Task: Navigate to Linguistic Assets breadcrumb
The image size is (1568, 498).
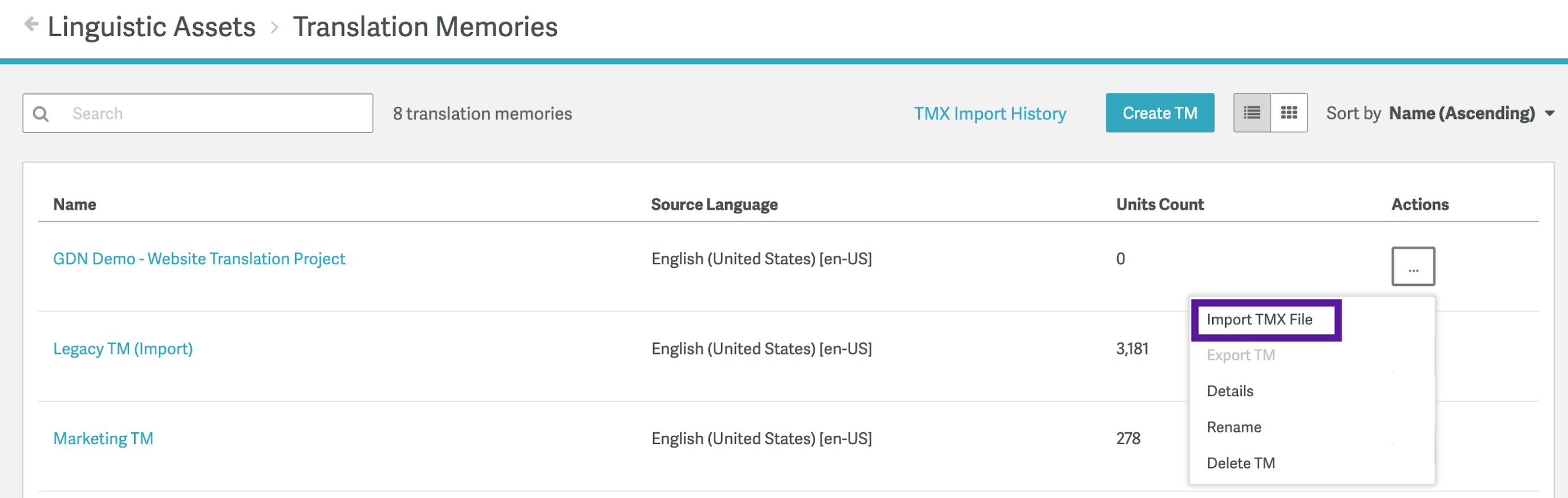Action: tap(152, 25)
